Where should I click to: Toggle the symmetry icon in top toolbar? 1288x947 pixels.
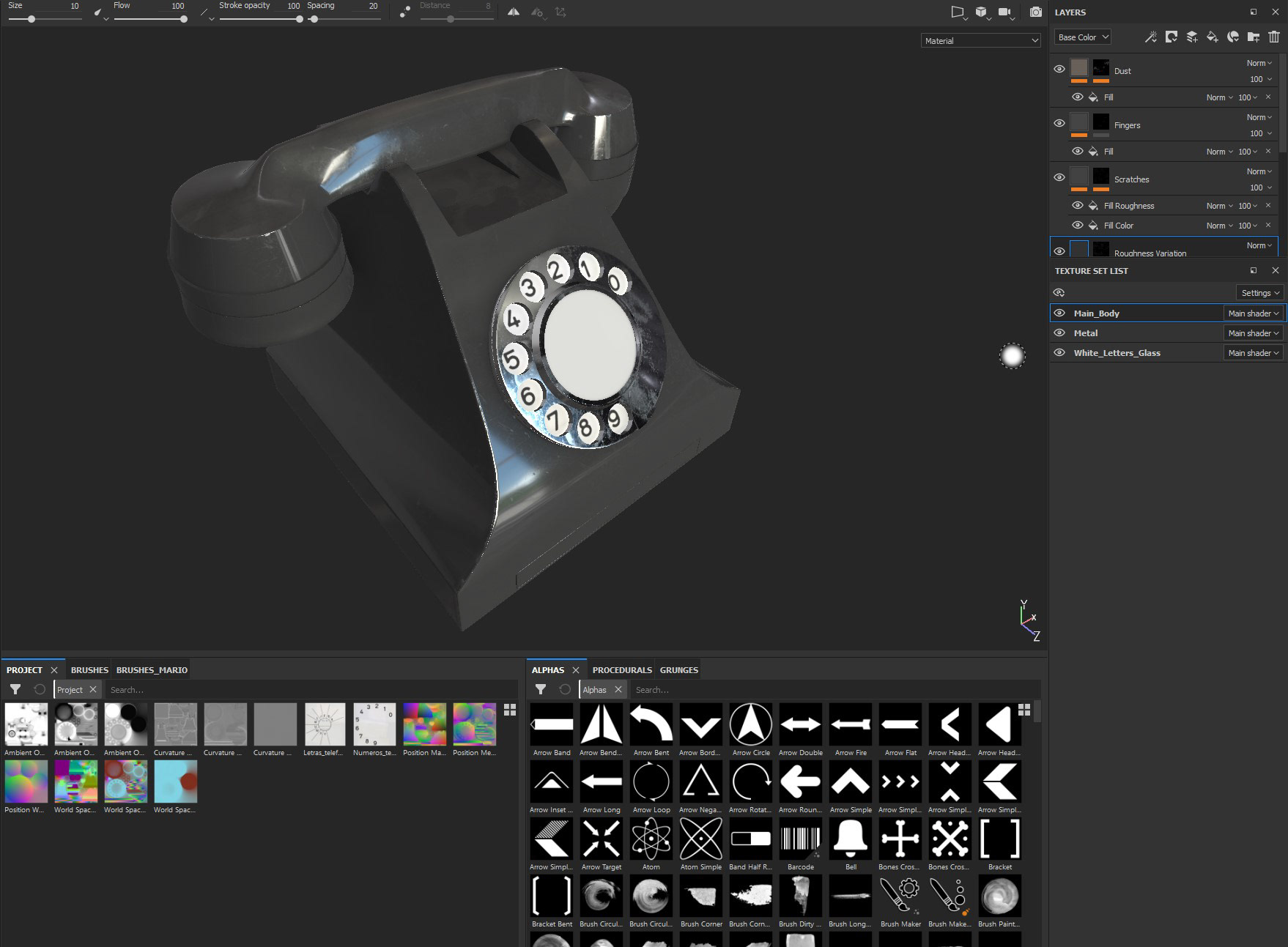[514, 12]
